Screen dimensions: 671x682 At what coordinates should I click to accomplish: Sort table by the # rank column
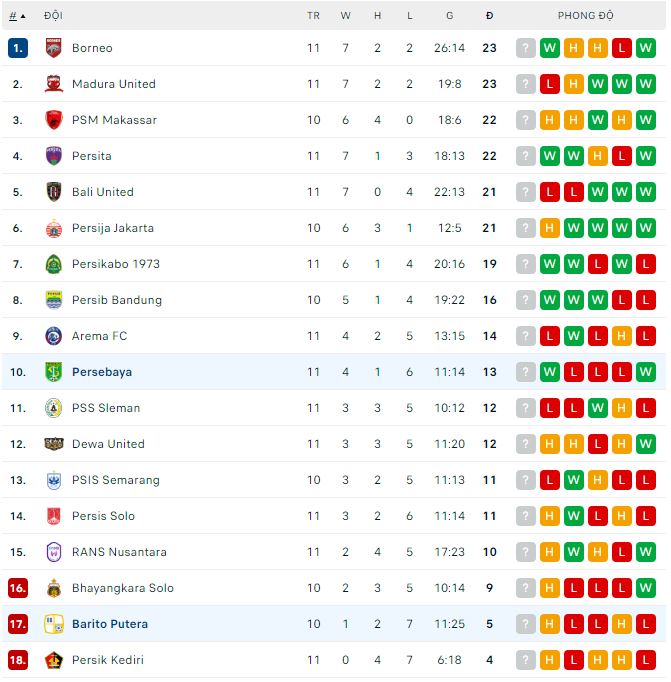(17, 16)
